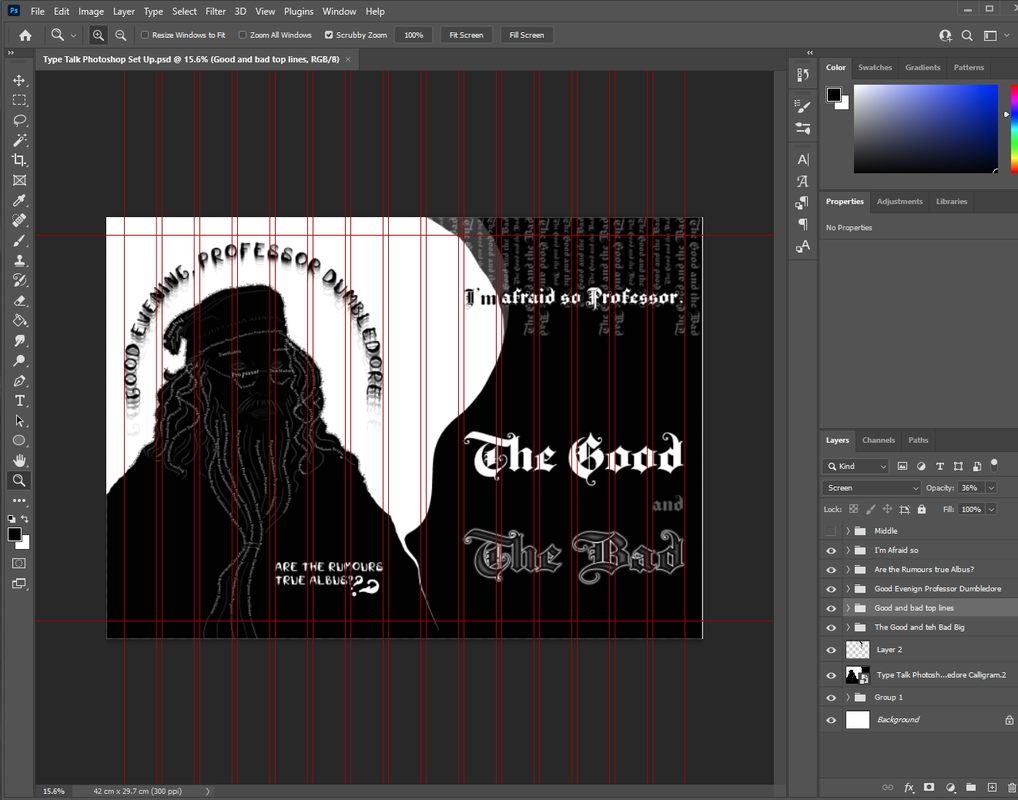
Task: Choose the Pen tool
Action: pyautogui.click(x=19, y=381)
